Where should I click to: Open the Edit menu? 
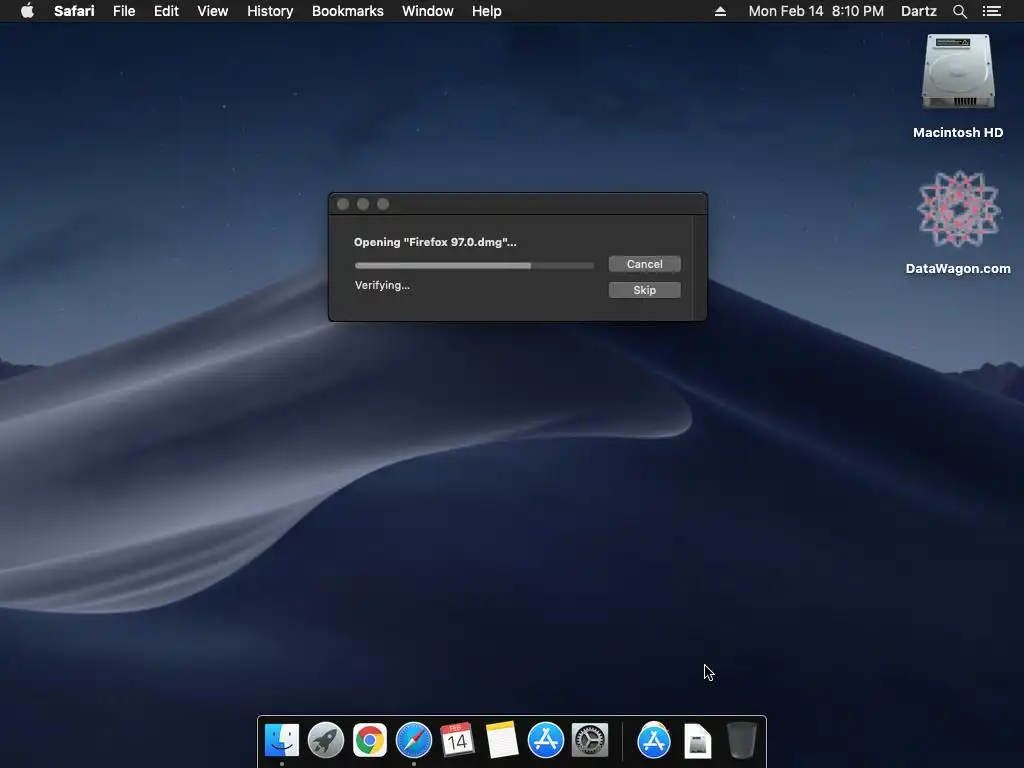[x=166, y=11]
